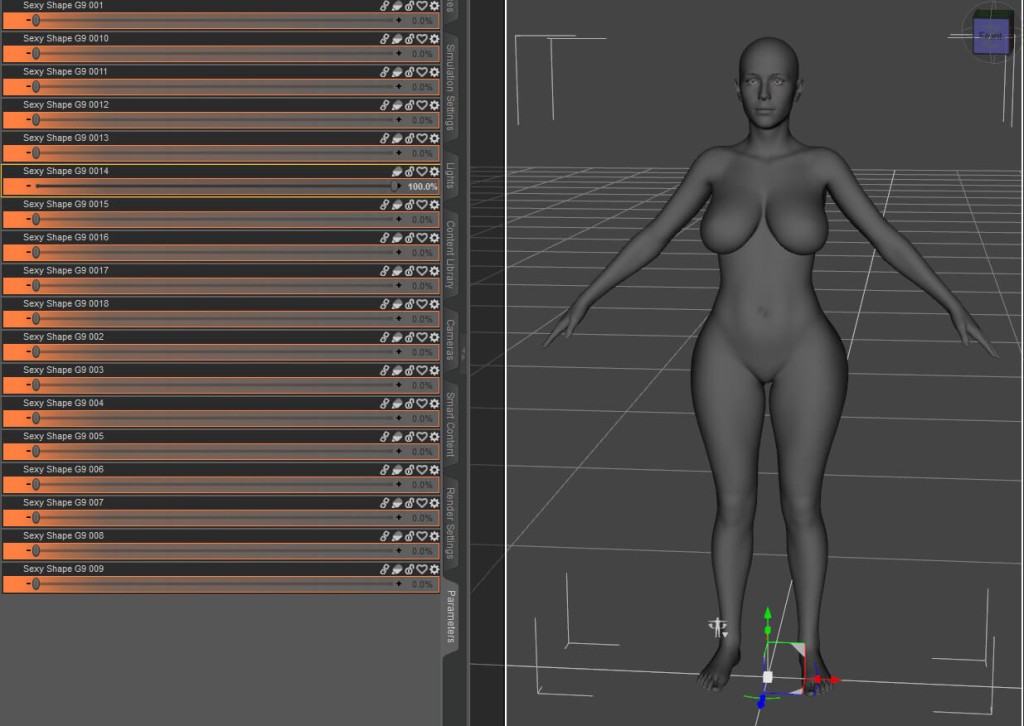Click the pane collapse handle beside the side tabs
1024x726 pixels.
click(463, 353)
